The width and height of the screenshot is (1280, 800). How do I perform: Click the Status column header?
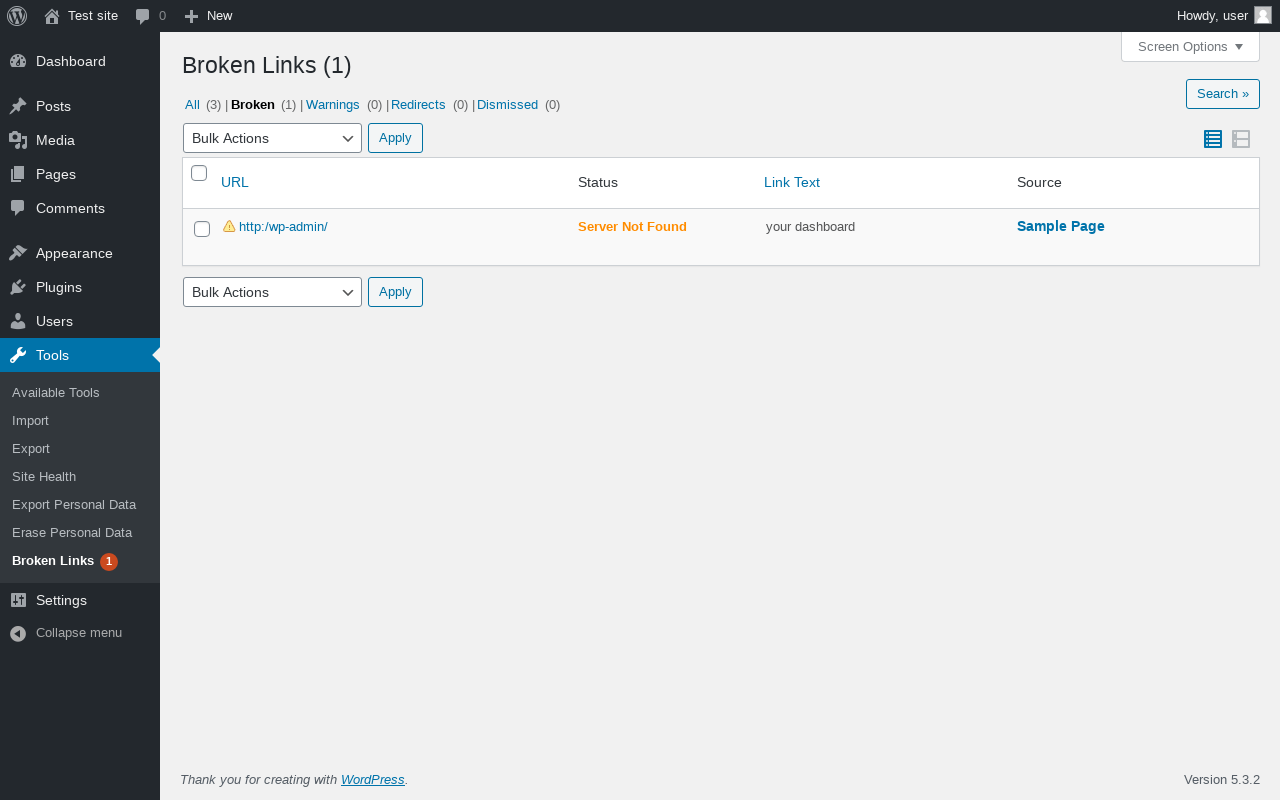598,182
